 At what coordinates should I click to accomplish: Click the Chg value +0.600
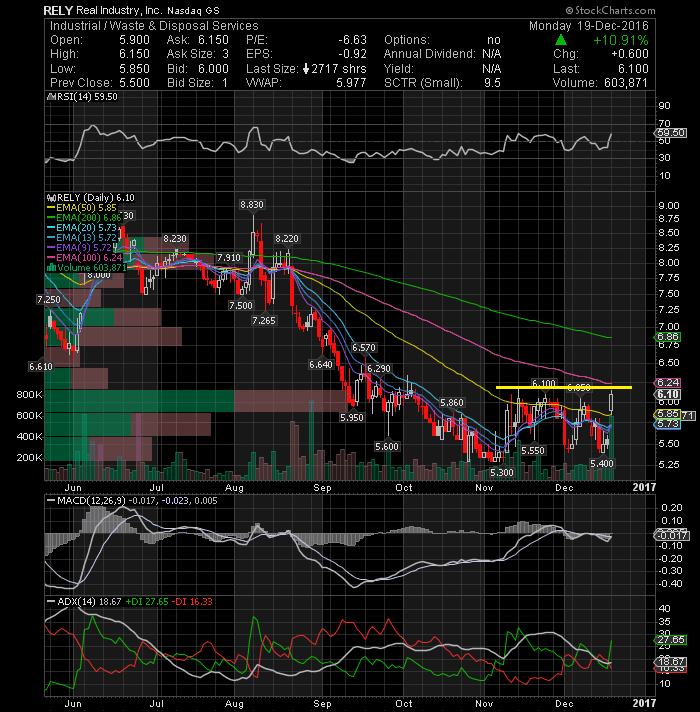tap(630, 54)
